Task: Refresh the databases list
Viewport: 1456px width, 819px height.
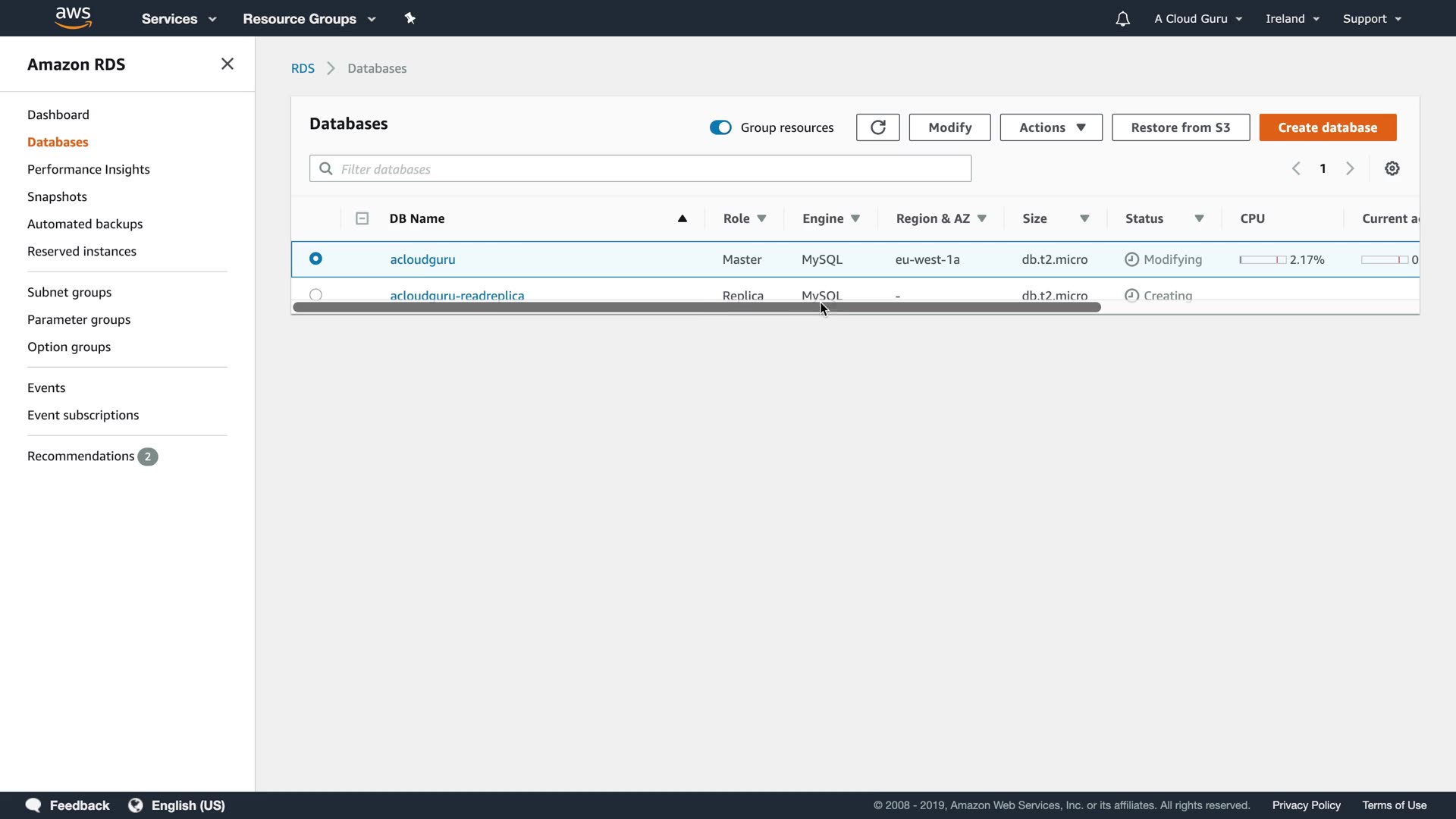Action: click(x=877, y=127)
